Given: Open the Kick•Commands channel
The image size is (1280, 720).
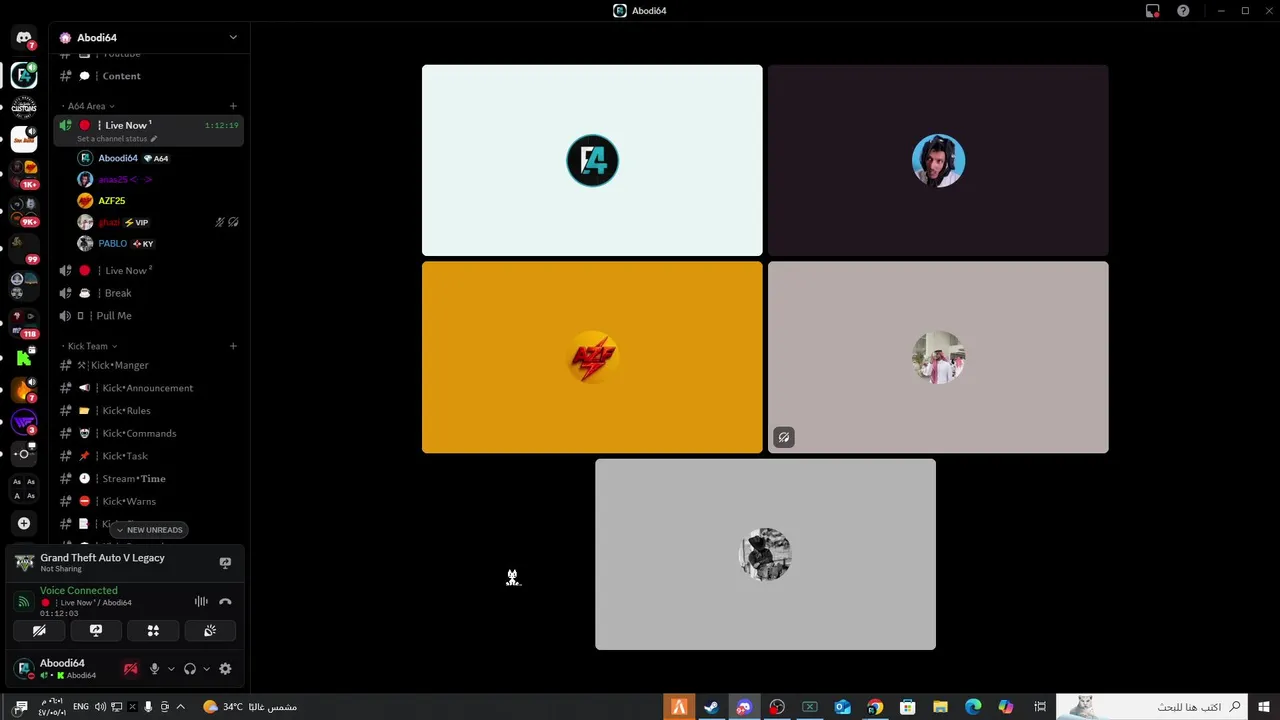Looking at the screenshot, I should coord(148,433).
